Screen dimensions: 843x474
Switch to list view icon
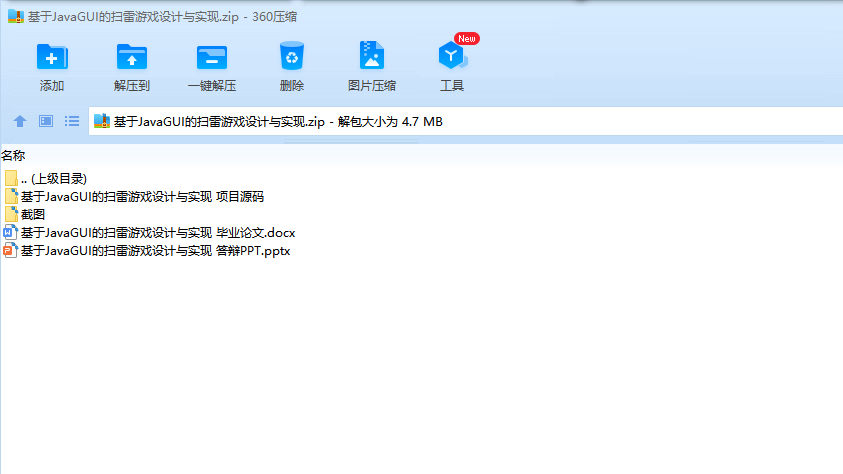coord(72,121)
